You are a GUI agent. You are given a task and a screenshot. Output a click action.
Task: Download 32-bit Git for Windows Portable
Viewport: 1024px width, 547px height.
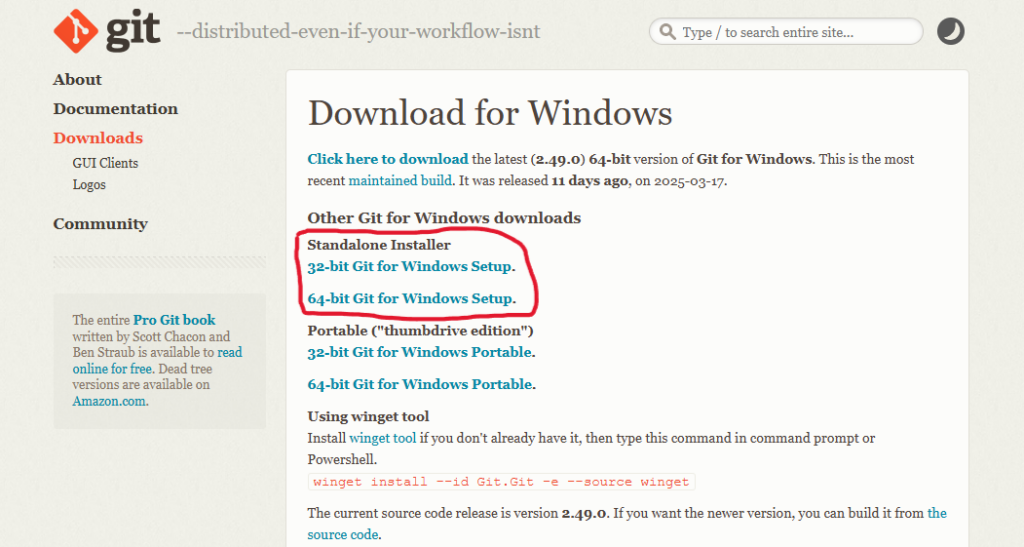coord(420,352)
